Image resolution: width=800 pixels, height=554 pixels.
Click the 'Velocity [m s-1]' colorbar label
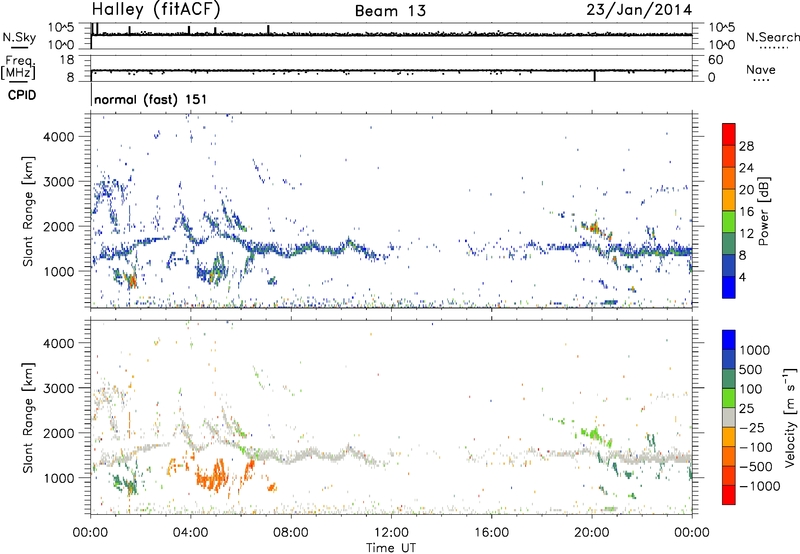[790, 418]
